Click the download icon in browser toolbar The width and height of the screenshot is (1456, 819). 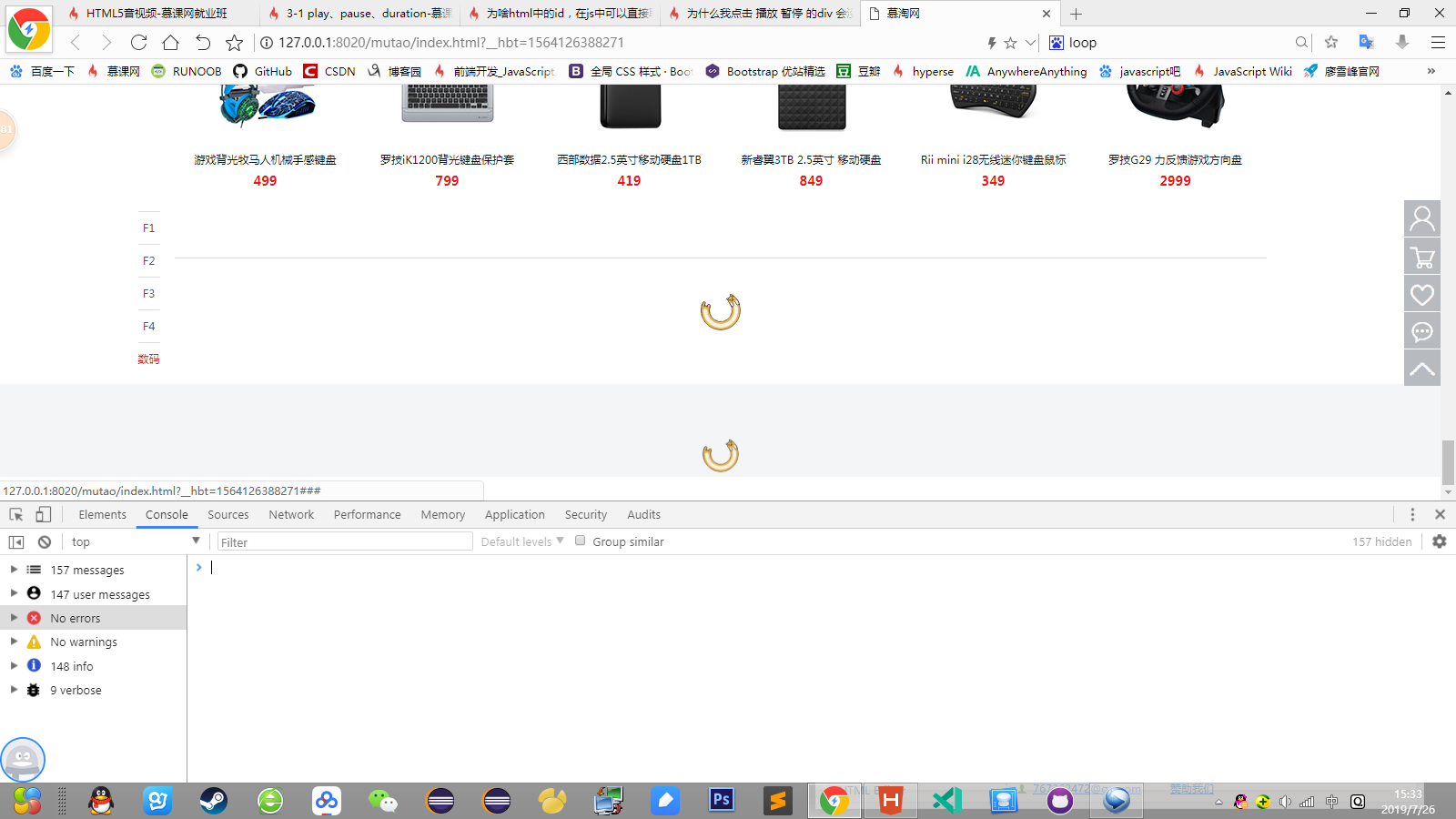(1402, 42)
